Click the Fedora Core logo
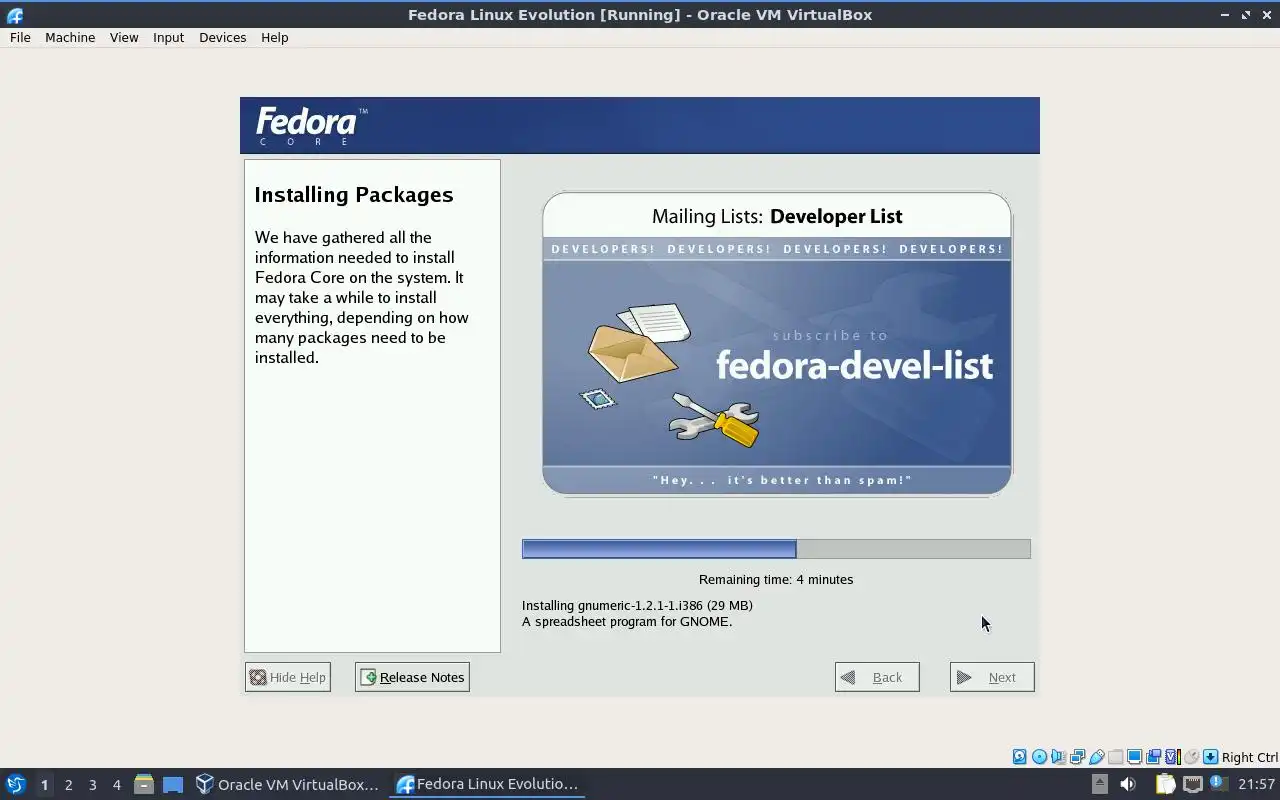This screenshot has width=1280, height=800. (x=311, y=126)
